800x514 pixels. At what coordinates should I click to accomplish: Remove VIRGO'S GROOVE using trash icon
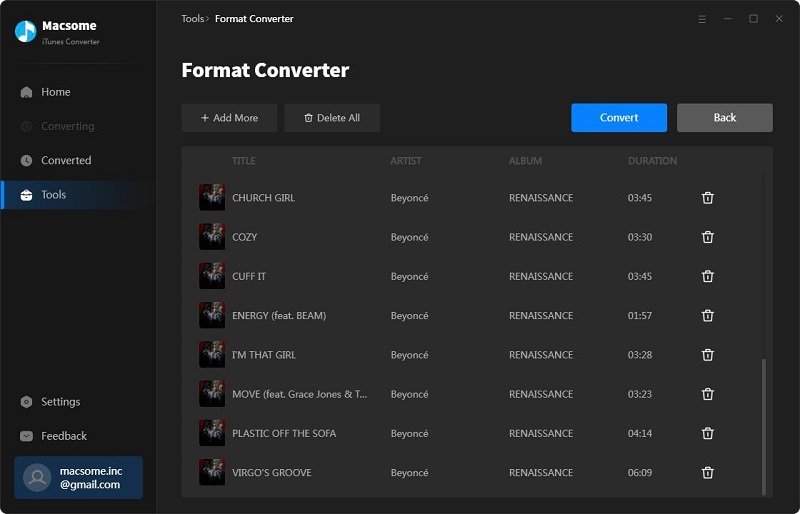pyautogui.click(x=707, y=473)
